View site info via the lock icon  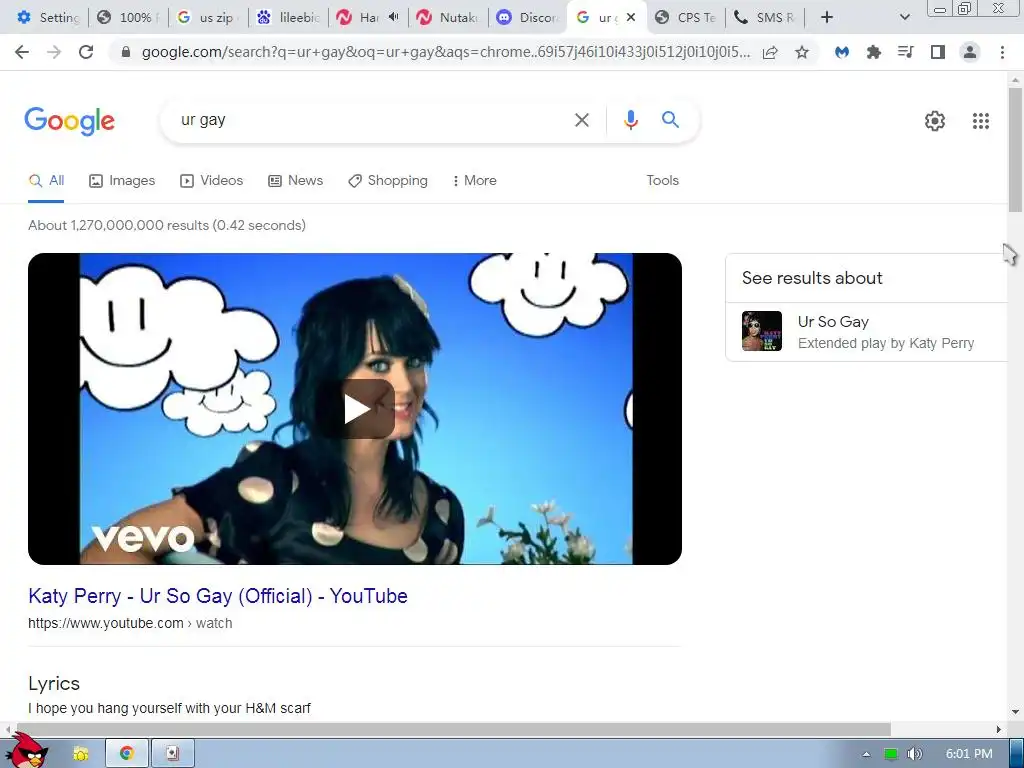coord(127,52)
